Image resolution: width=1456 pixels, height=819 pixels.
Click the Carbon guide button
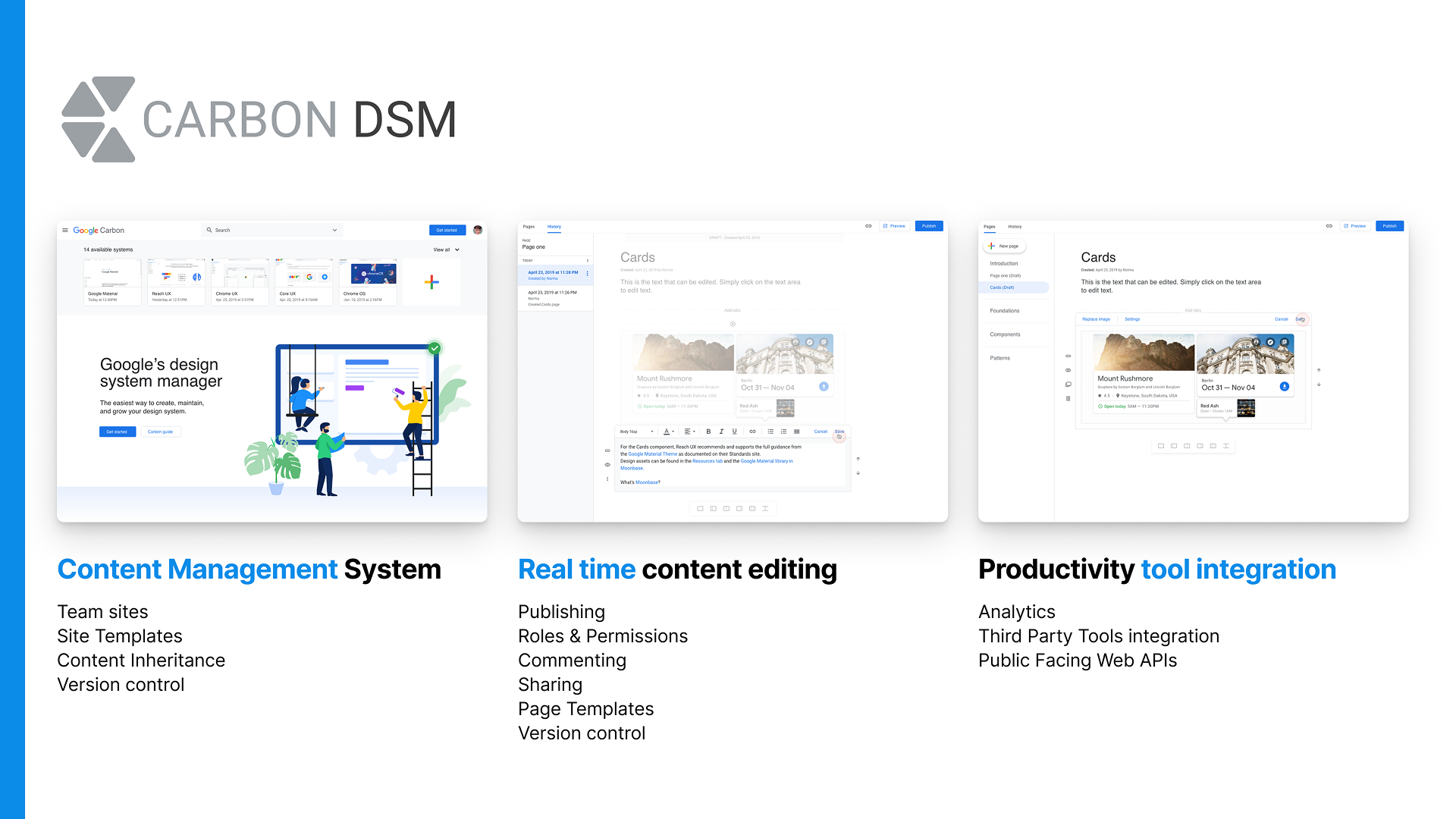click(x=160, y=431)
